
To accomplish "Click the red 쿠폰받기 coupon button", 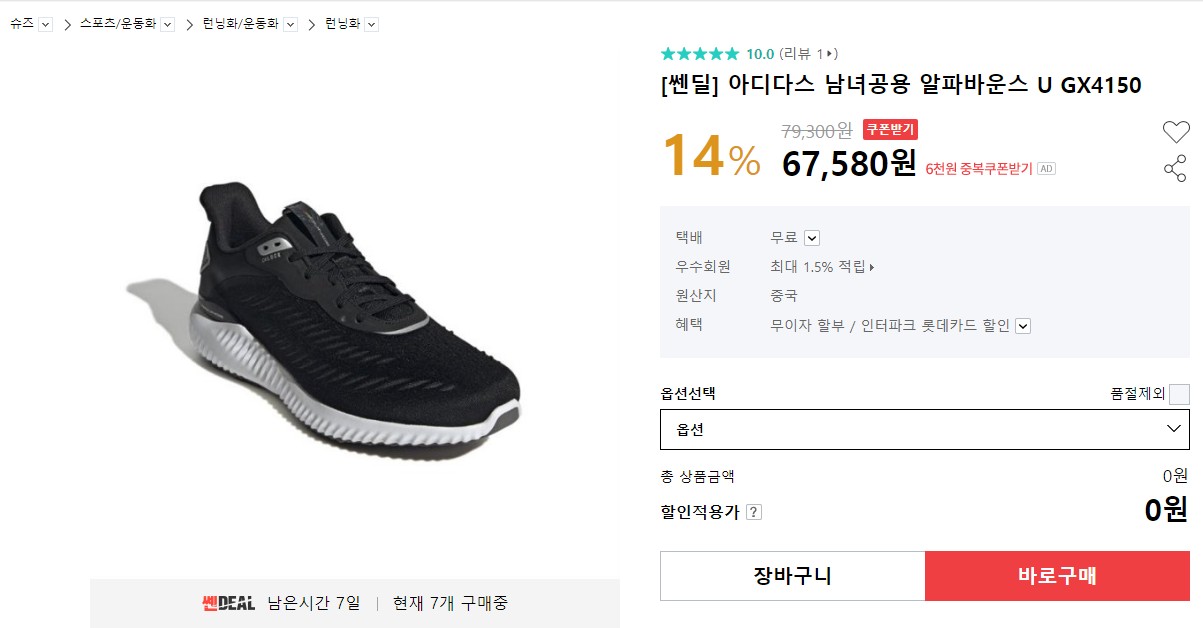I will 890,129.
